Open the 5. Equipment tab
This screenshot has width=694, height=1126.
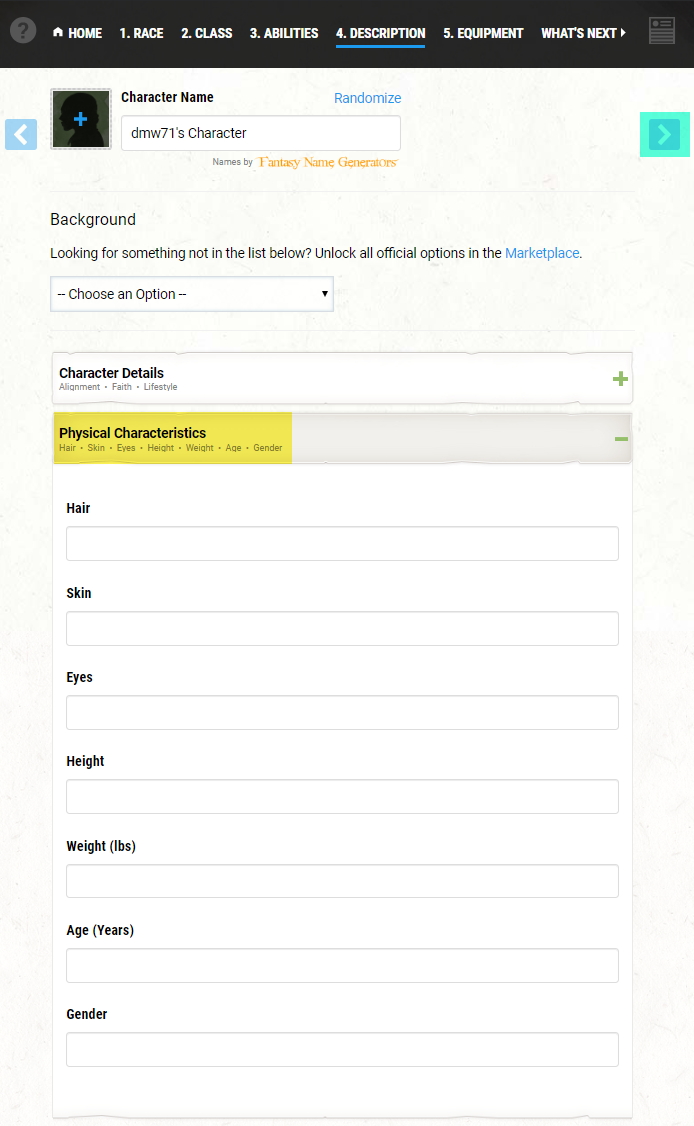[x=483, y=33]
